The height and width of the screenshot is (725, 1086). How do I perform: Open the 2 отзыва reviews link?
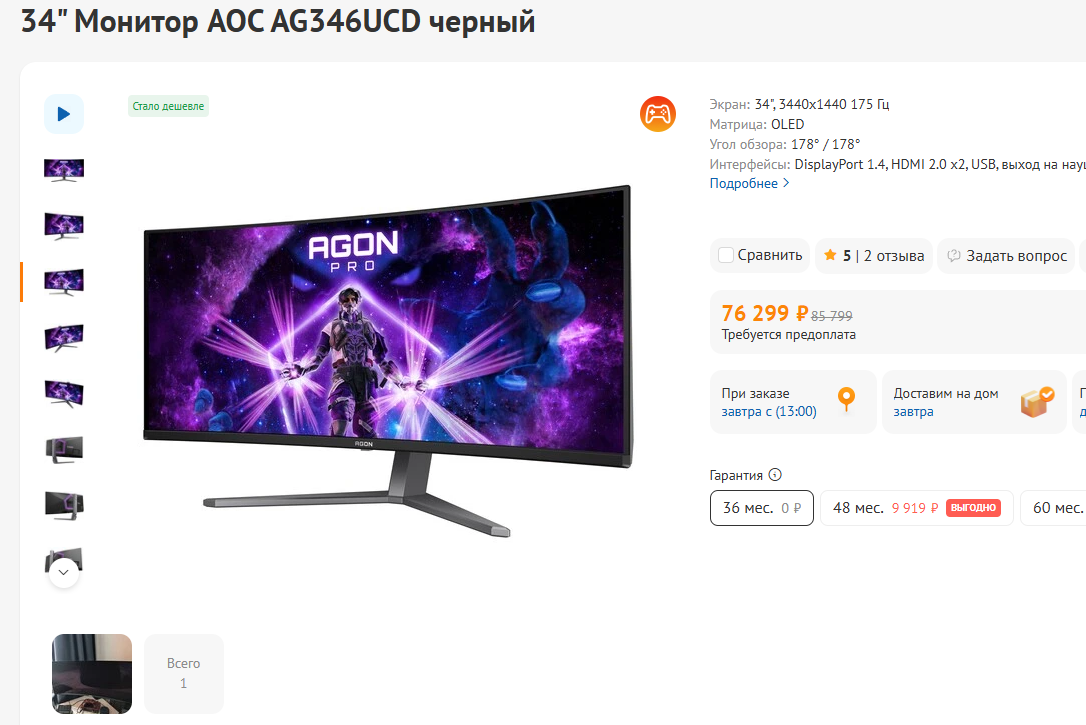click(x=893, y=256)
